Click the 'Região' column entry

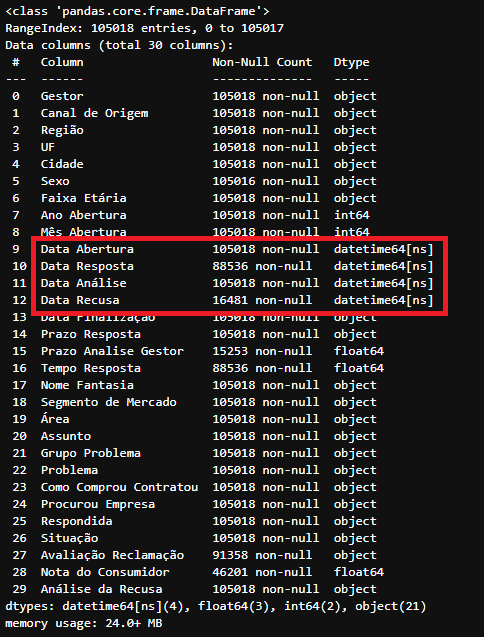(x=62, y=130)
